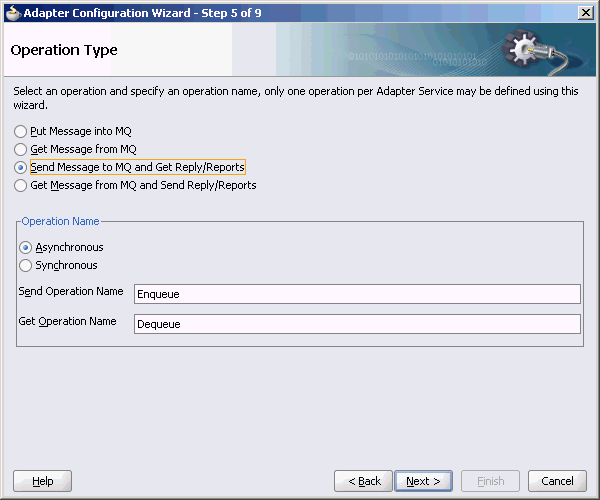This screenshot has height=500, width=600.
Task: Select Get Message from MQ and Send Reply/Reports
Action: tap(20, 186)
